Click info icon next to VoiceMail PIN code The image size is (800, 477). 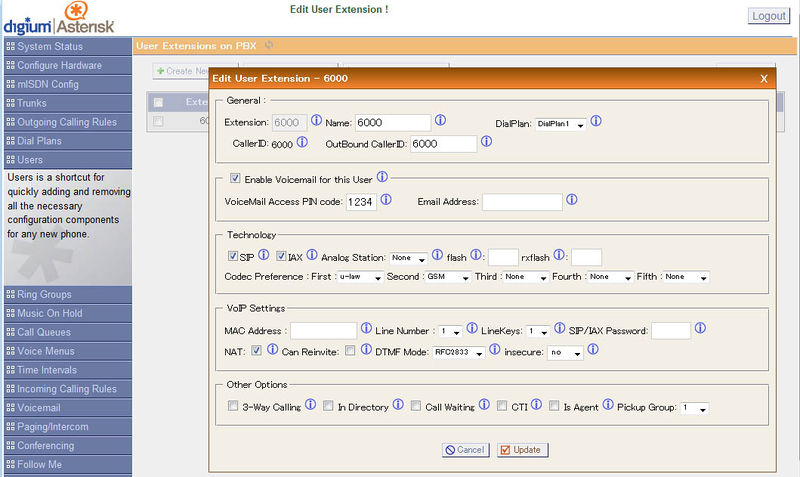pos(386,200)
